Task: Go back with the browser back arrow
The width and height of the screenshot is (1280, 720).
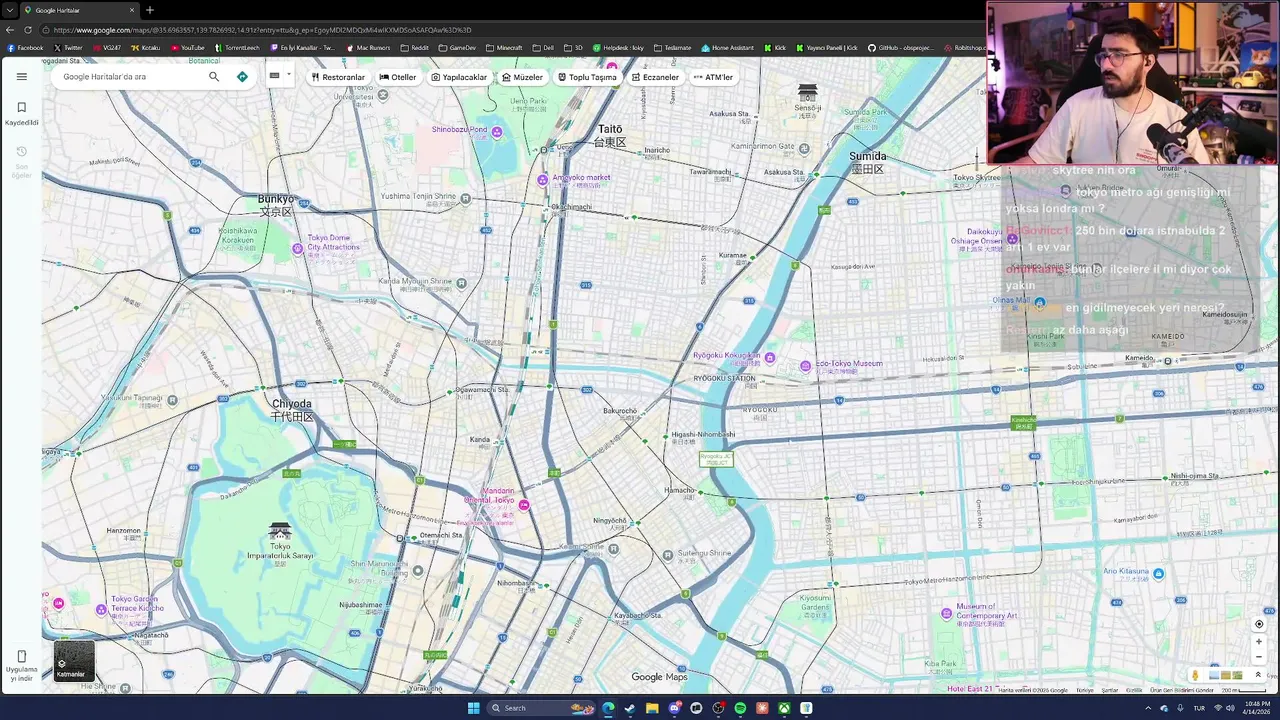Action: (x=10, y=30)
